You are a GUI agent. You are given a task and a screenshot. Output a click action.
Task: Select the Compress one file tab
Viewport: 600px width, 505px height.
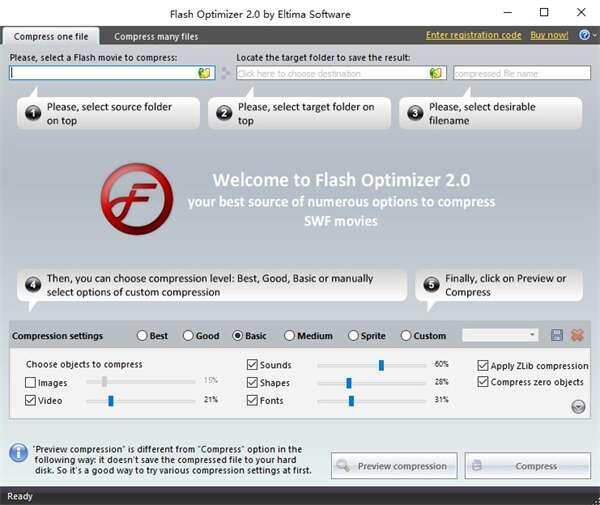pos(50,37)
